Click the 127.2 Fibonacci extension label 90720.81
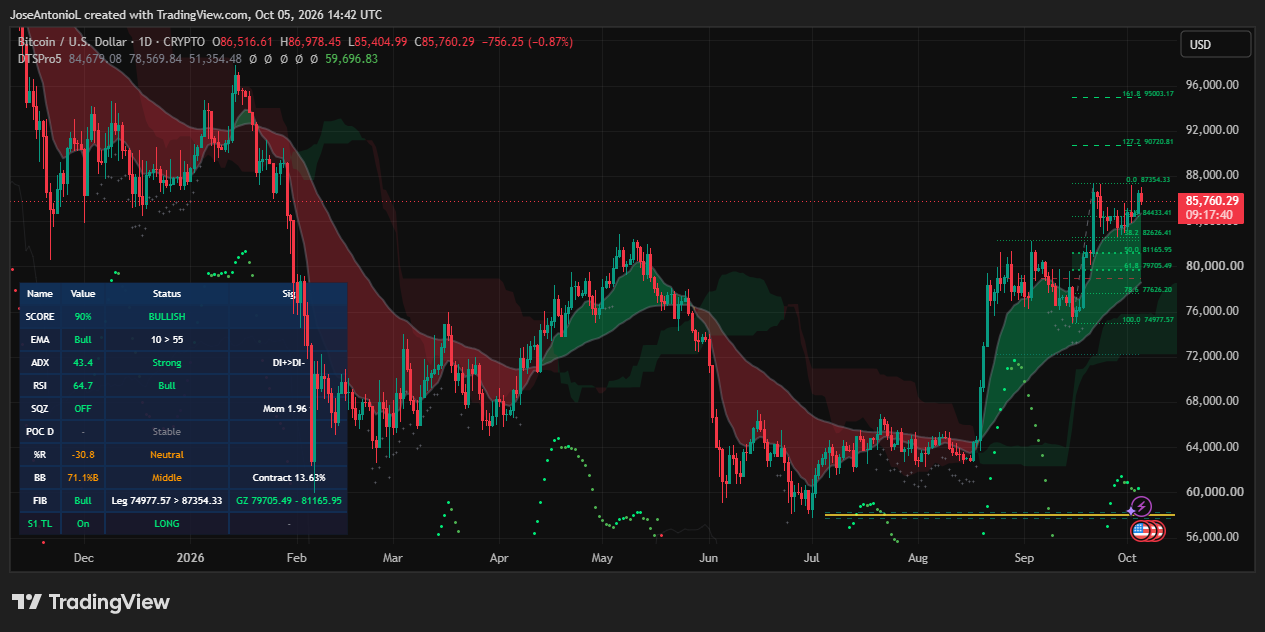Viewport: 1265px width, 632px height. [1148, 142]
